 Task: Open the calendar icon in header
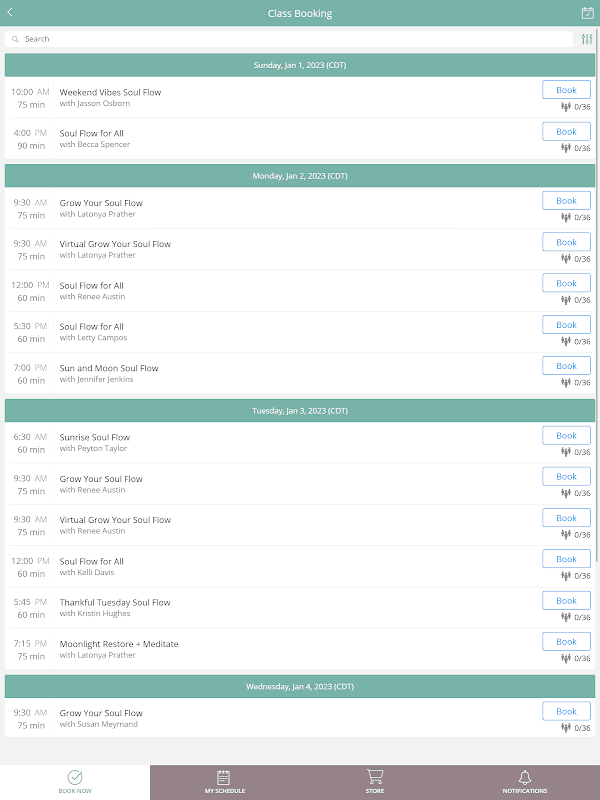point(587,13)
